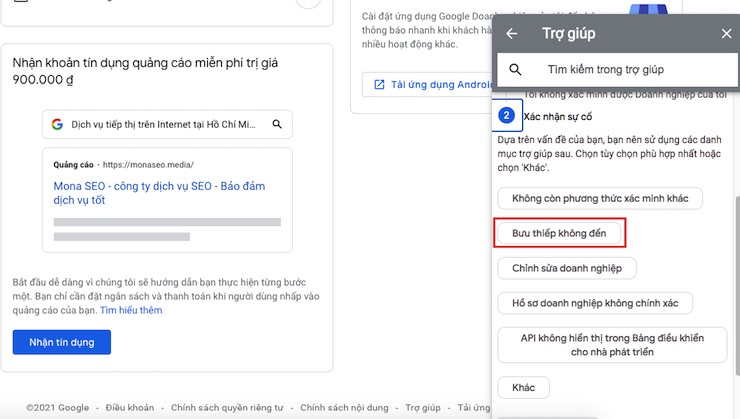The height and width of the screenshot is (419, 740).
Task: Click the step 2 circle icon
Action: click(506, 116)
